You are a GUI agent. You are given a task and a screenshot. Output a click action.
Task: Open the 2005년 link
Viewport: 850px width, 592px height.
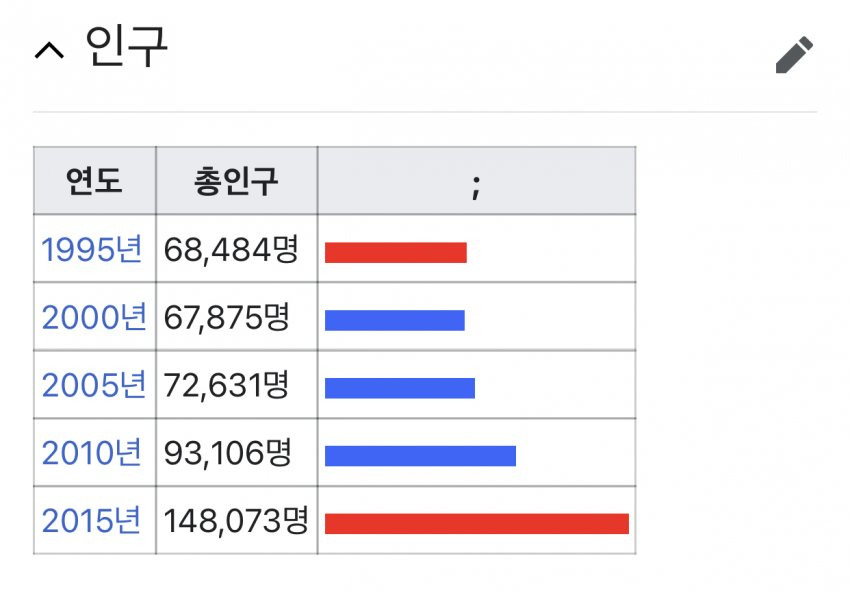94,385
